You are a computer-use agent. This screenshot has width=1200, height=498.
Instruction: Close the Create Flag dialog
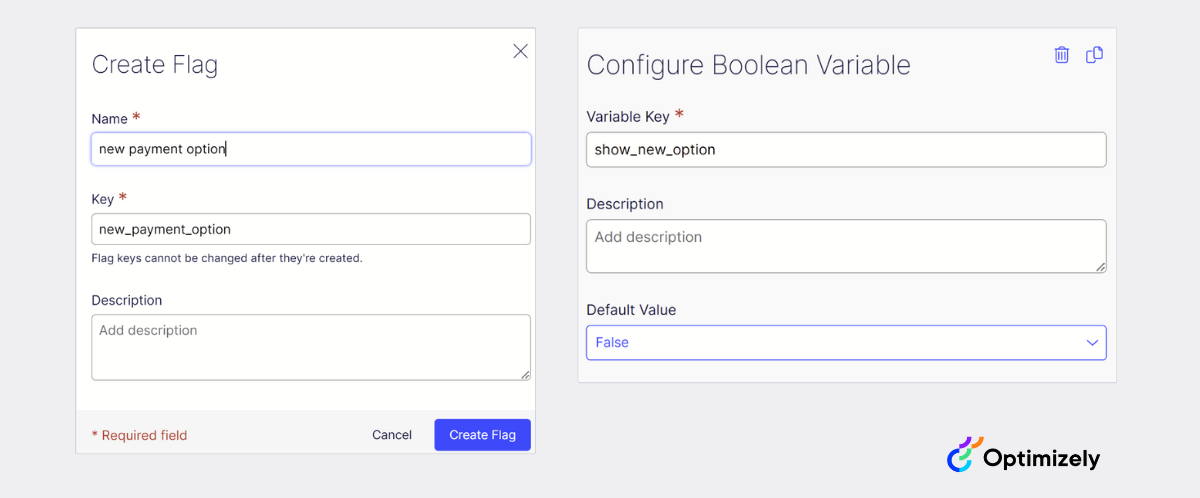click(x=520, y=51)
